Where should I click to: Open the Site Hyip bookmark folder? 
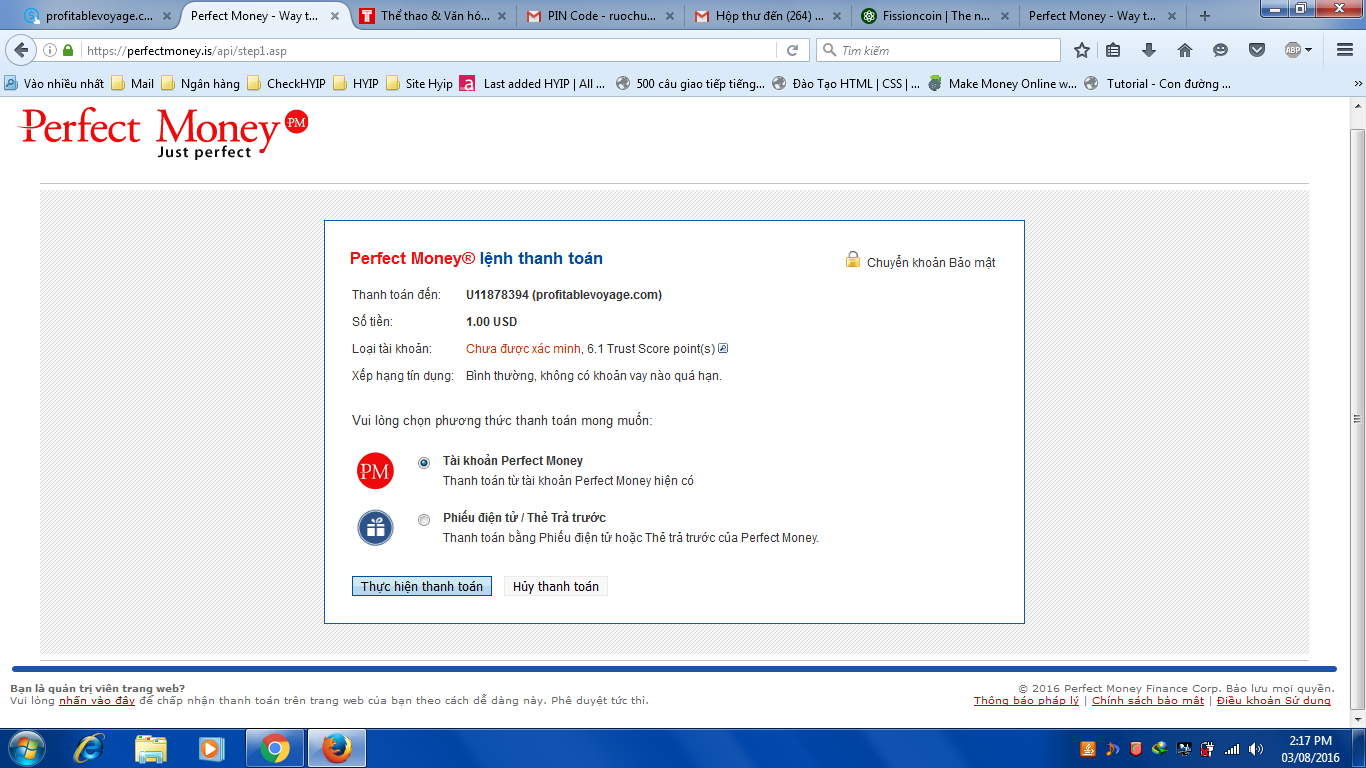420,84
